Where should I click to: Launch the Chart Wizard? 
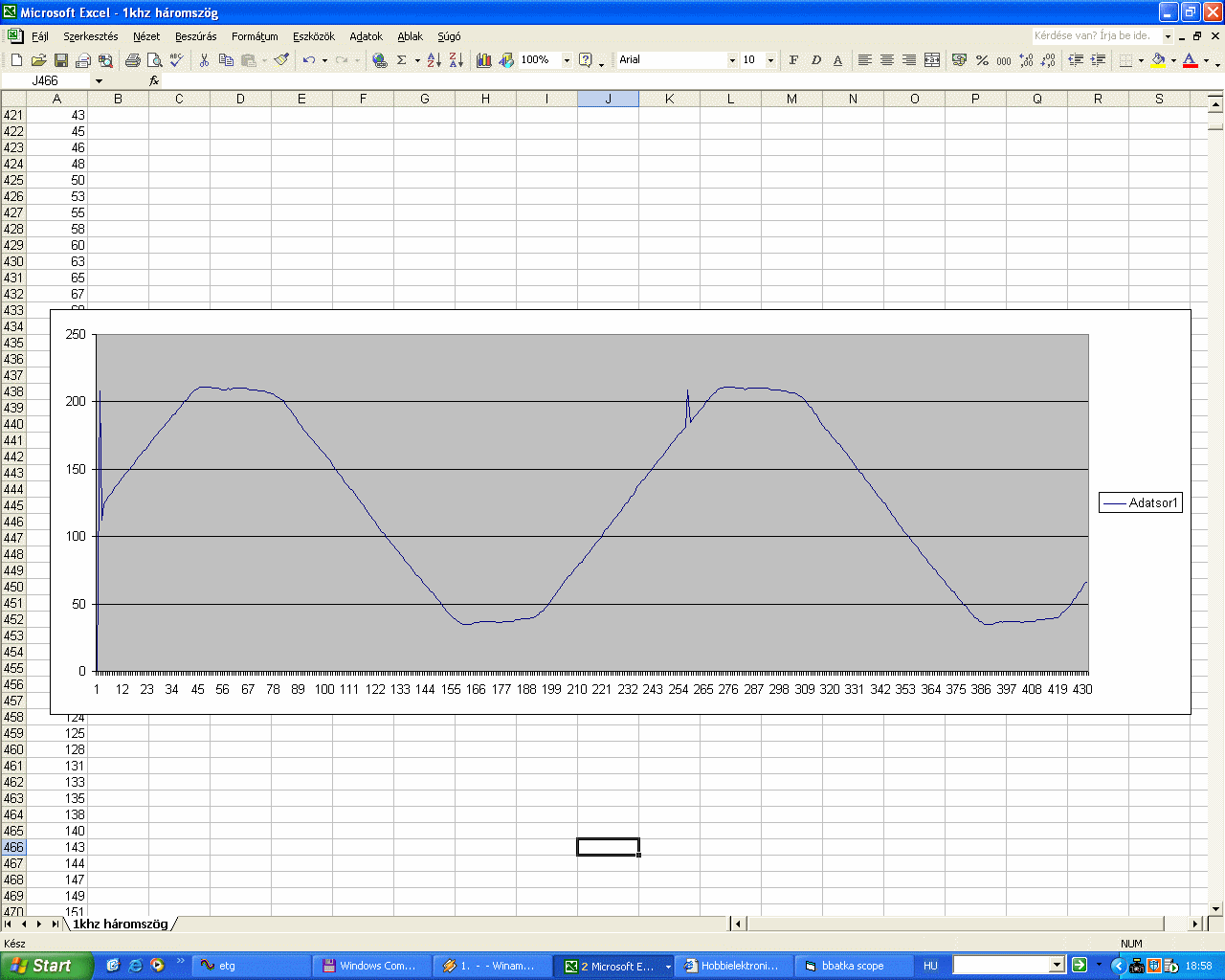(x=484, y=60)
